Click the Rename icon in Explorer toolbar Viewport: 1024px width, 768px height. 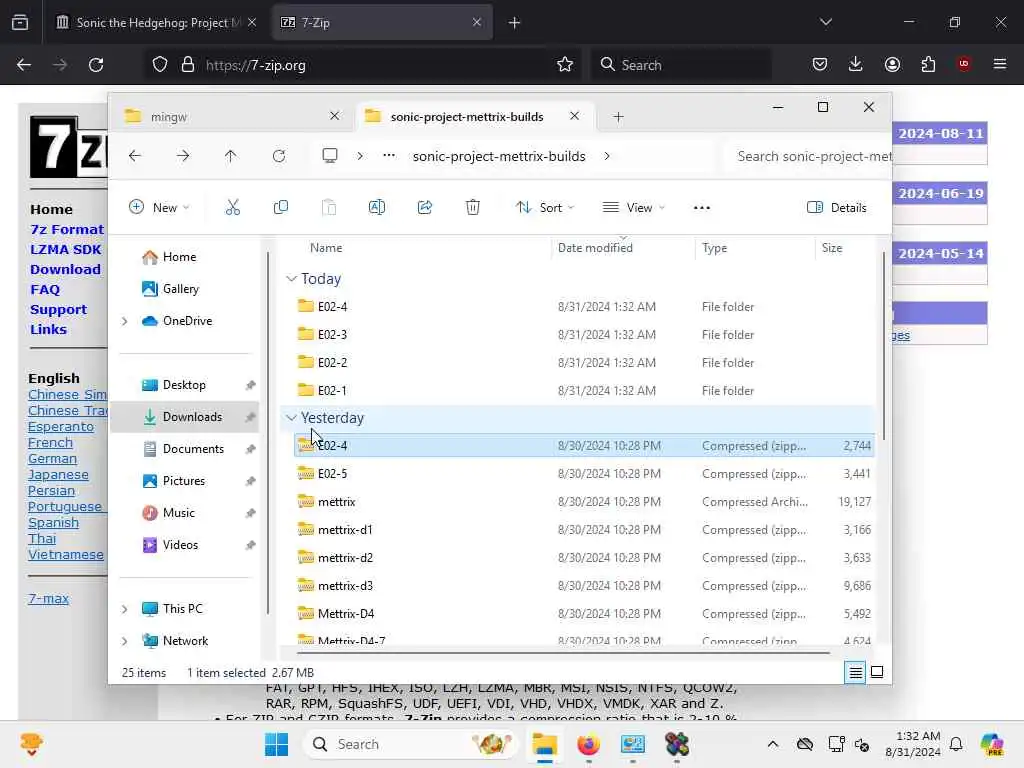(x=377, y=208)
